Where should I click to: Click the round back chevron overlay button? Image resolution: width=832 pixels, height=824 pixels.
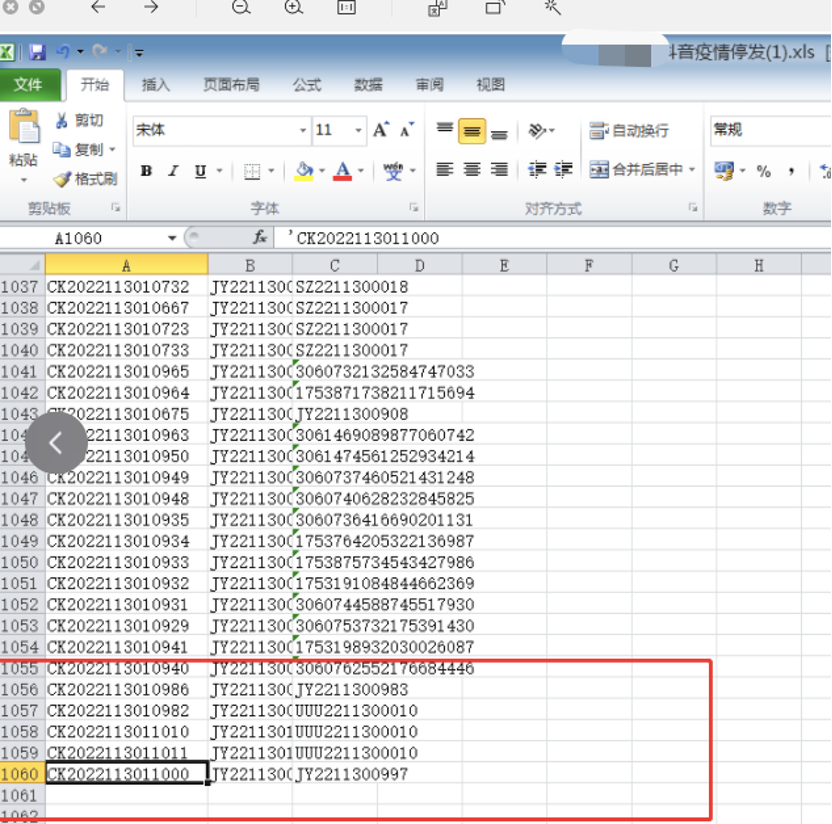56,443
